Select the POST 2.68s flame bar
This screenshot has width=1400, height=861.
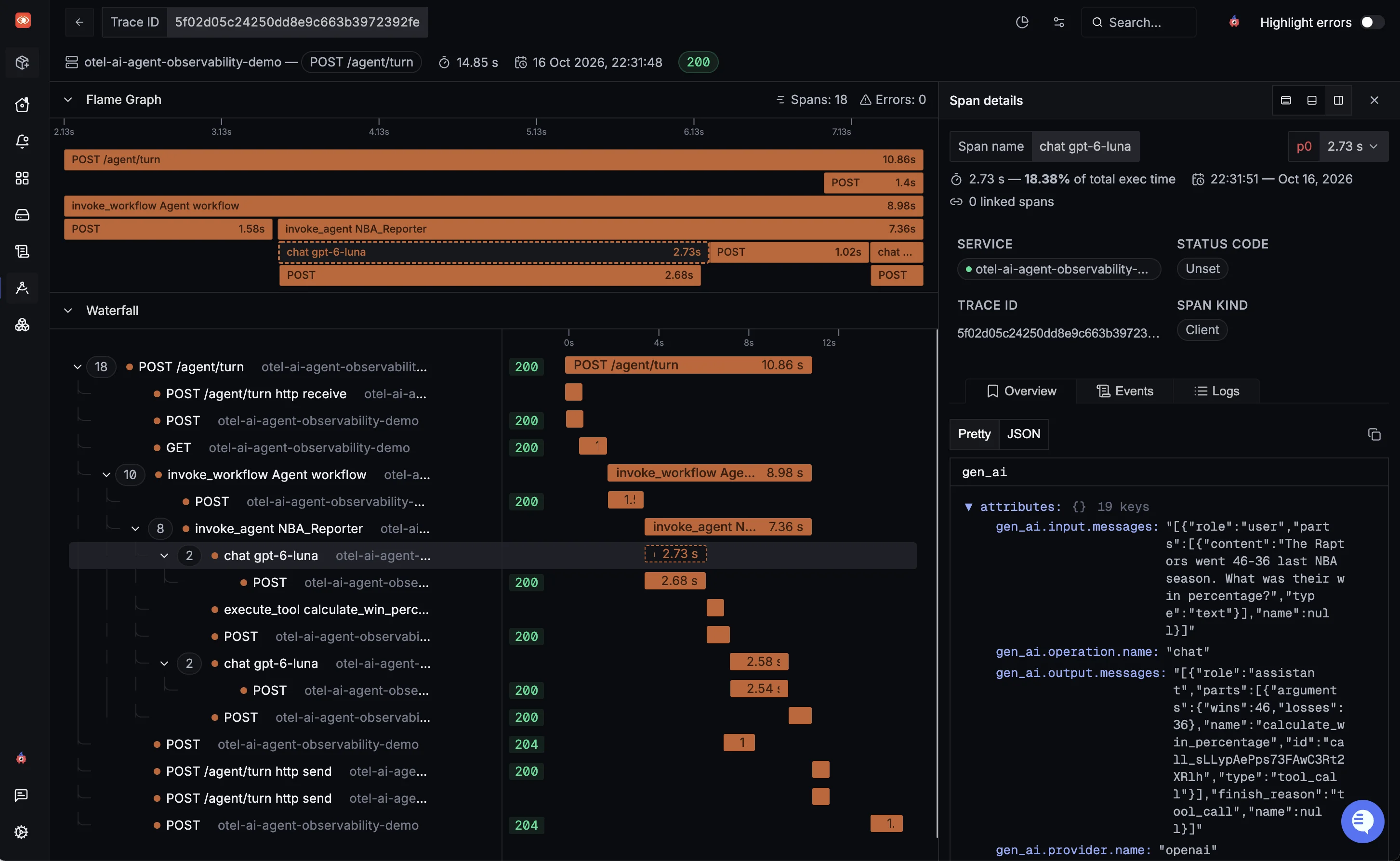point(490,275)
